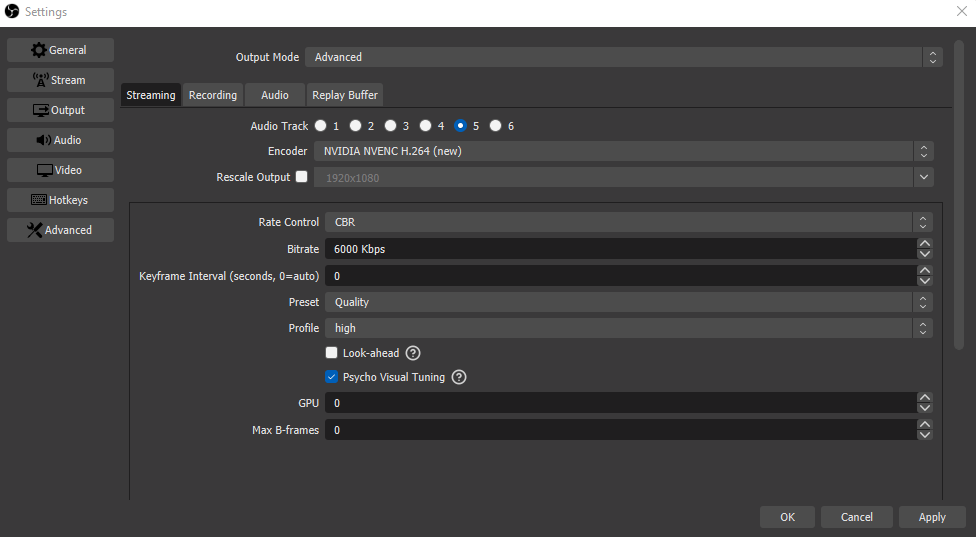Click the Bitrate input field
Viewport: 976px width, 537px height.
coord(620,249)
